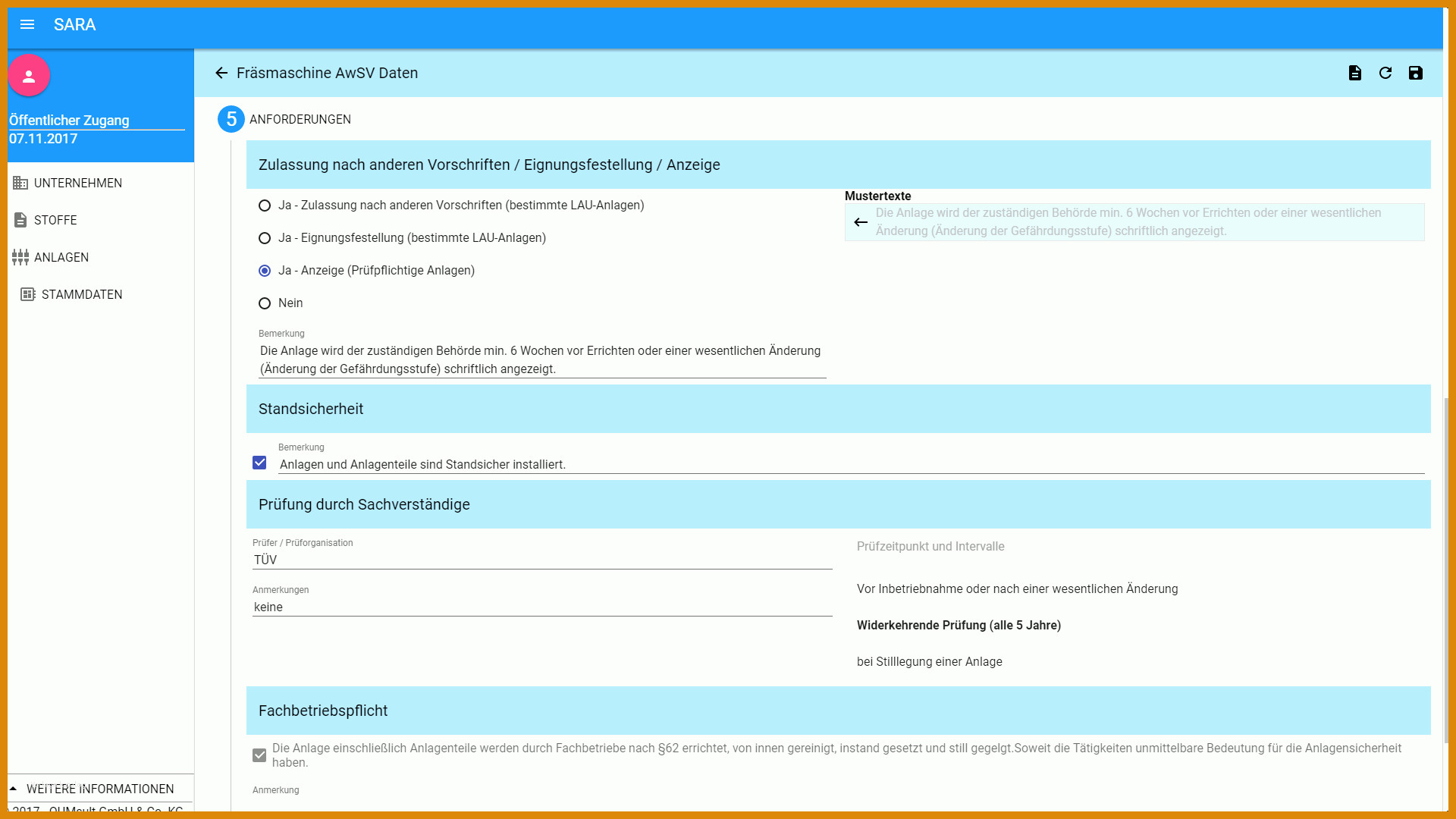Select Ja - Eignungsfeststellung radio option

(265, 238)
